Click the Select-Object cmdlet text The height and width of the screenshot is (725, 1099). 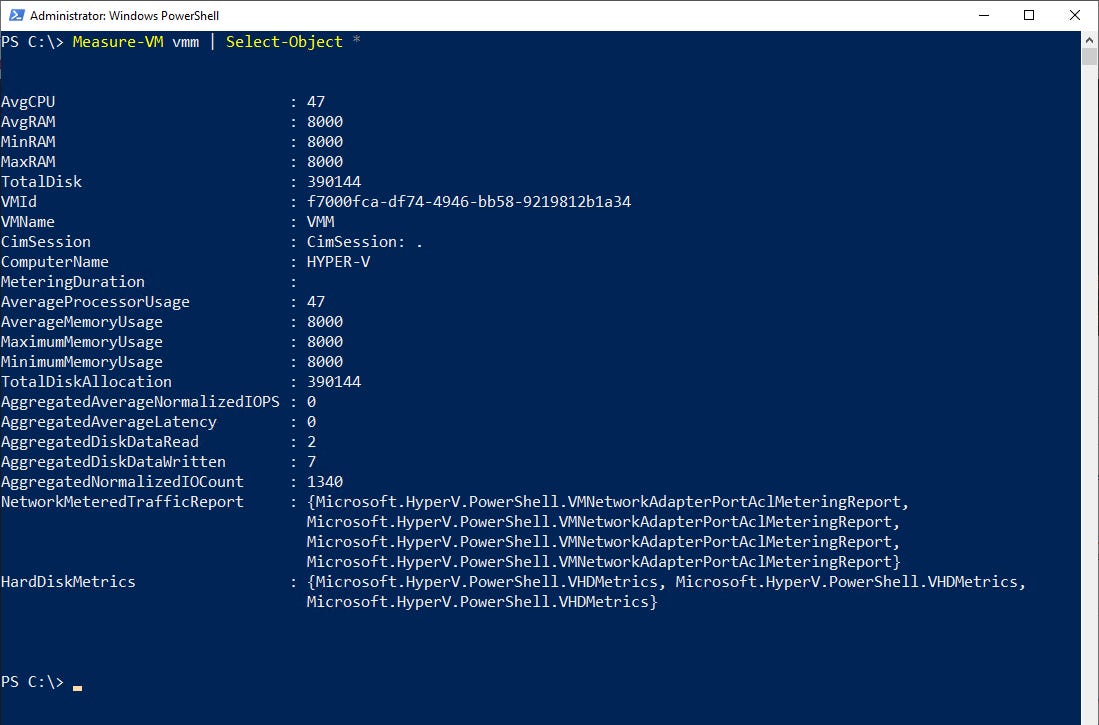tap(284, 42)
